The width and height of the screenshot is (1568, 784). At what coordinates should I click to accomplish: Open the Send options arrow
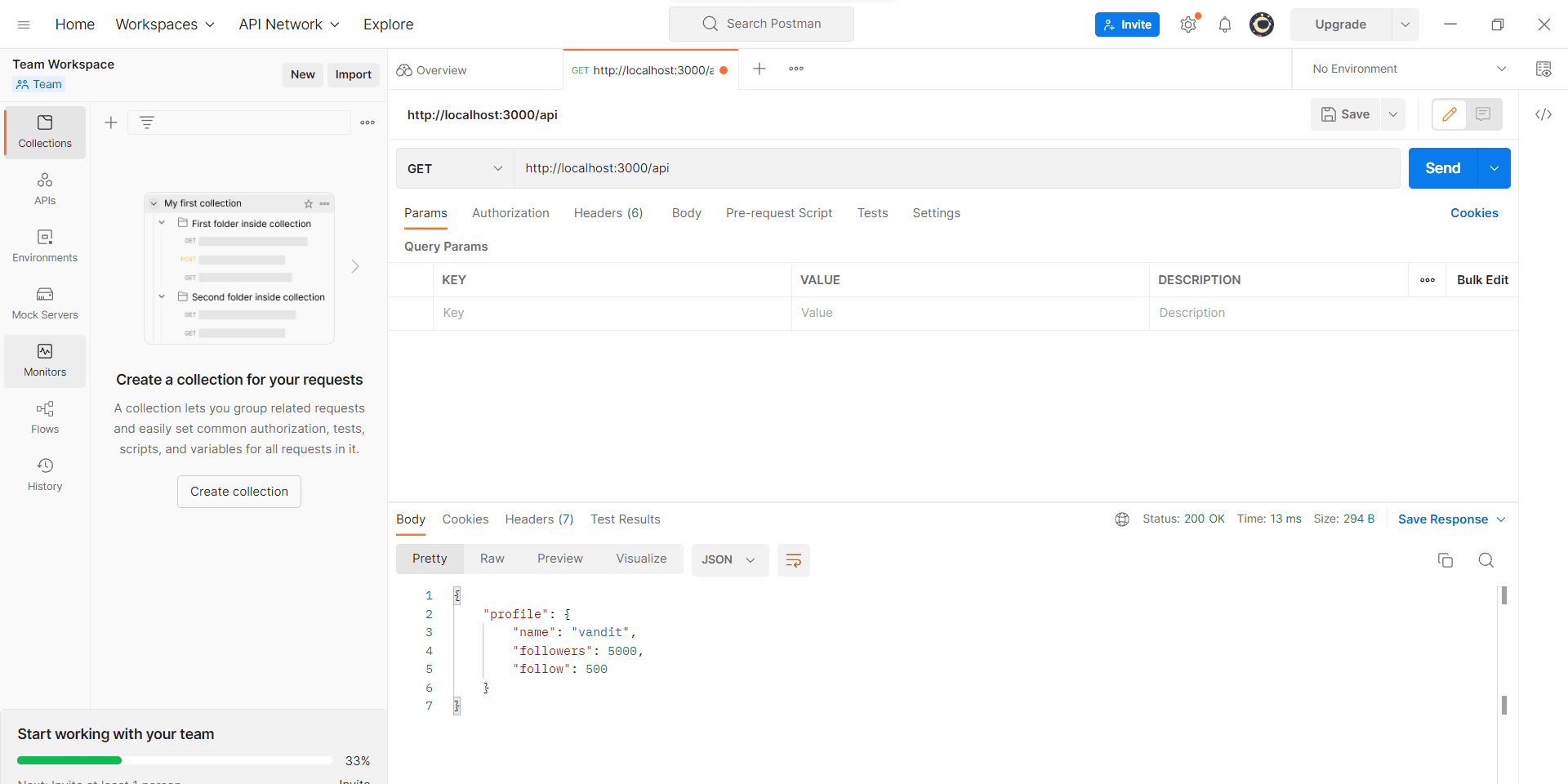[x=1494, y=168]
